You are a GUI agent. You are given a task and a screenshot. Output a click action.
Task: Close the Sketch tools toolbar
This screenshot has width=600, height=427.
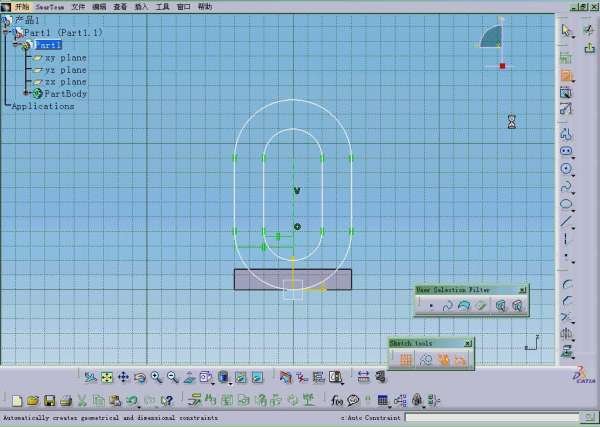[x=468, y=344]
